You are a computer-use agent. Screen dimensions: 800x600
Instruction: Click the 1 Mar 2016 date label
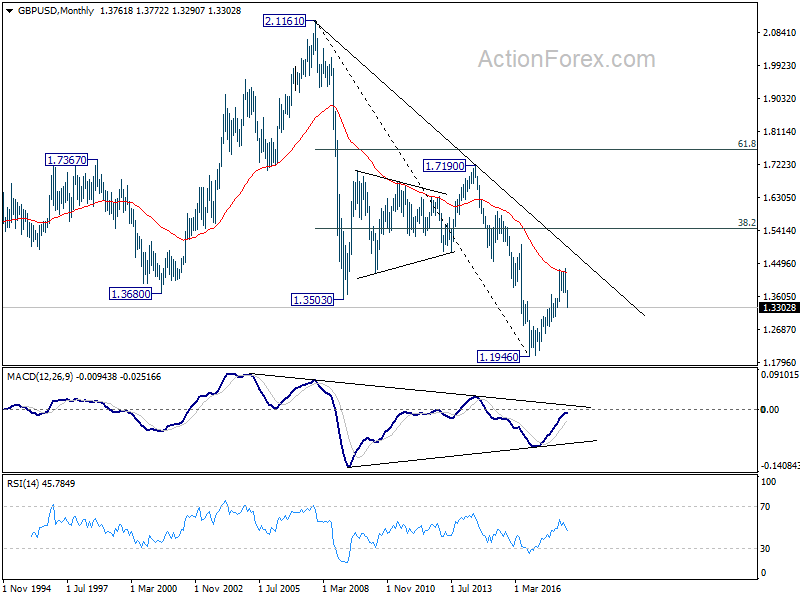tap(537, 588)
